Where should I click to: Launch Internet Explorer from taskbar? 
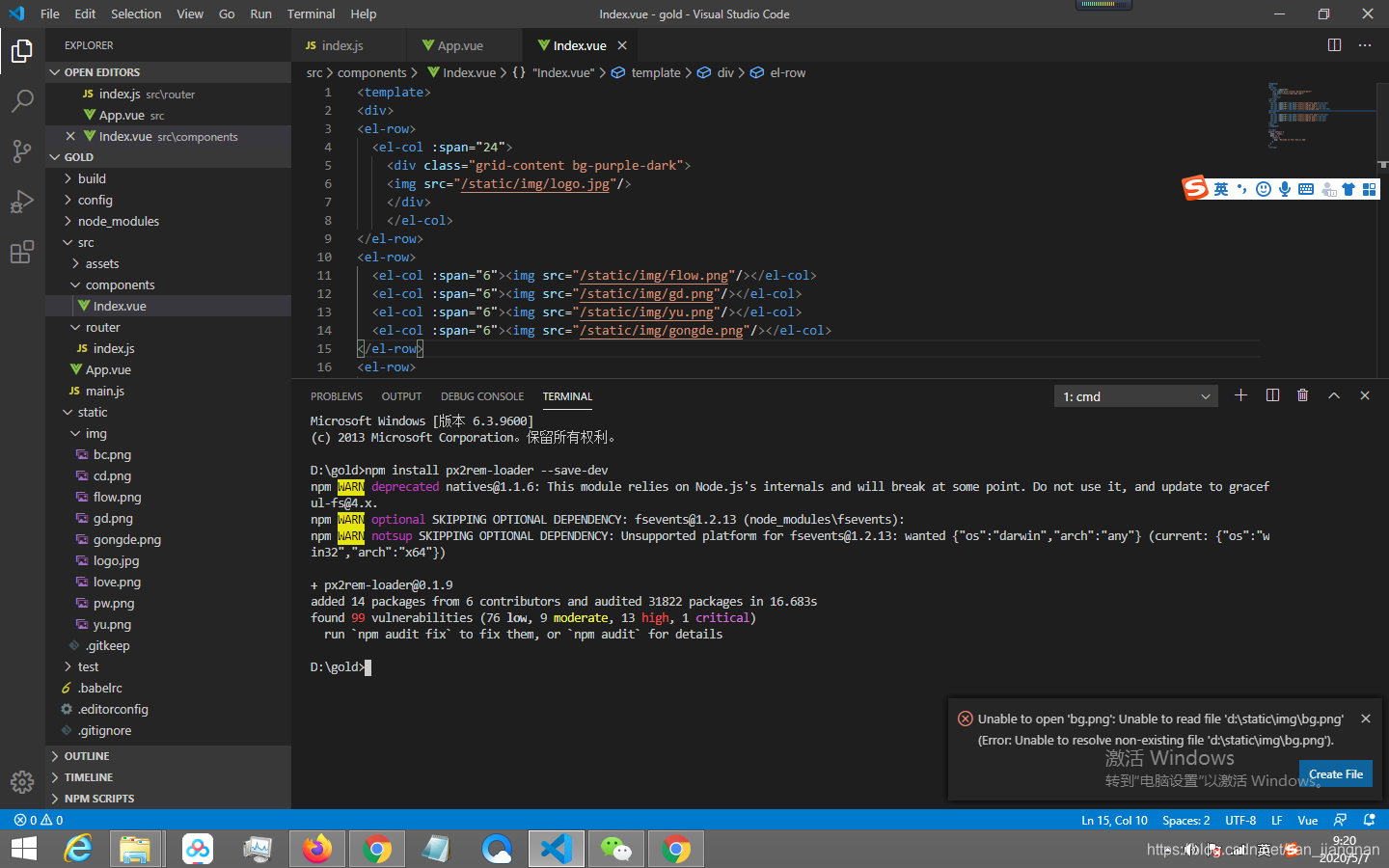click(78, 849)
